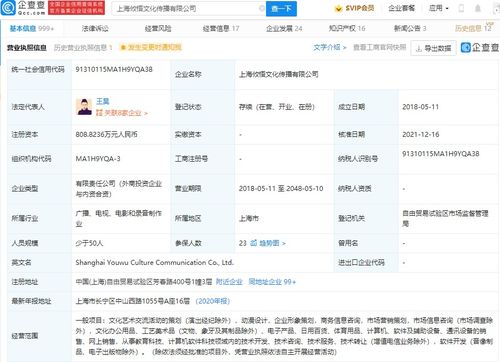Click the 营业期限 value 2018-05-11 至 2048-05-10
This screenshot has width=500, height=362.
pos(281,189)
